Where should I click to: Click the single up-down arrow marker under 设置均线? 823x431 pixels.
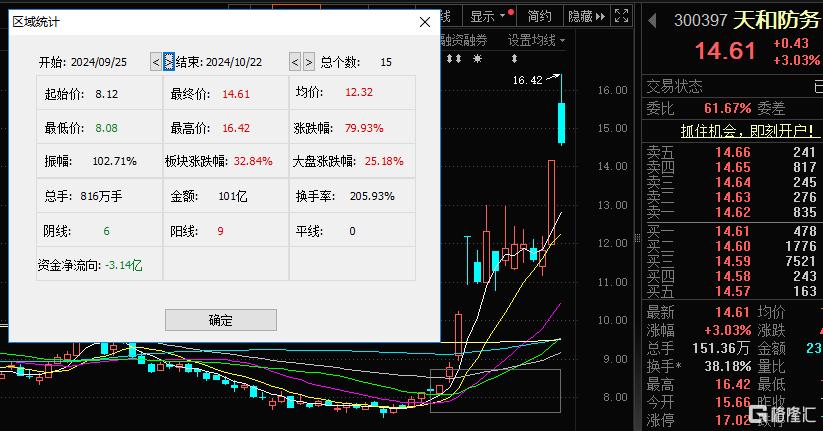pyautogui.click(x=514, y=59)
